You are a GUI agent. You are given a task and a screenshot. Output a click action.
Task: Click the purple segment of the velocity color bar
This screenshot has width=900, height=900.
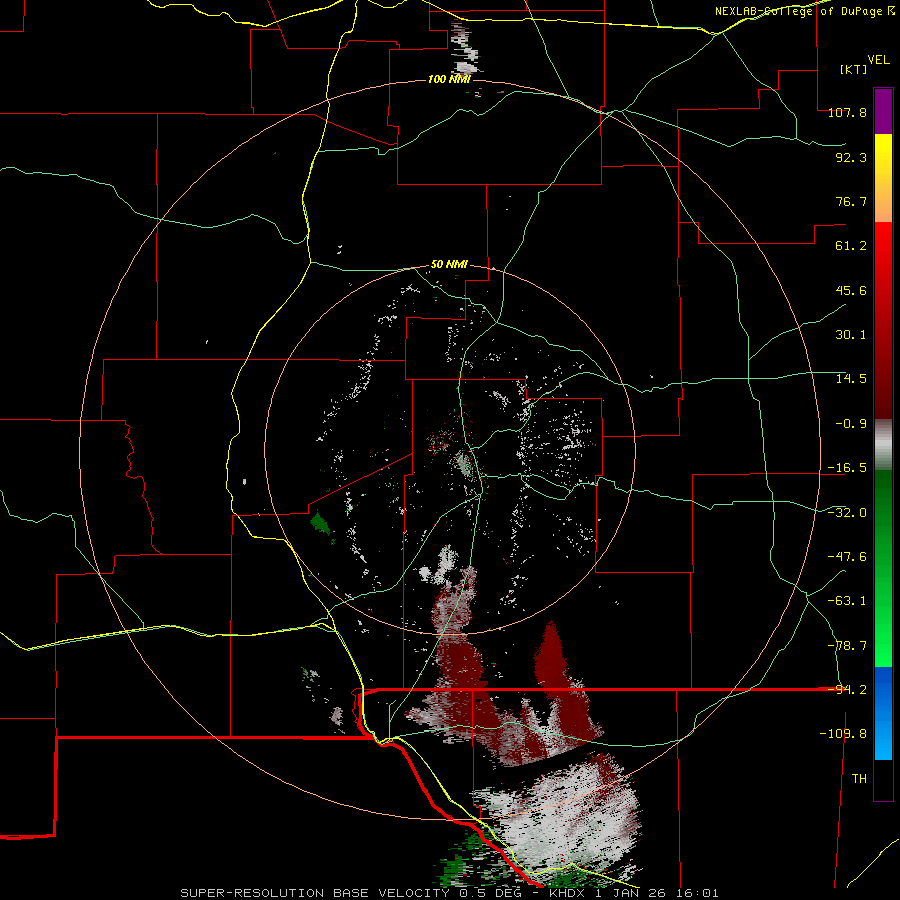pyautogui.click(x=883, y=111)
